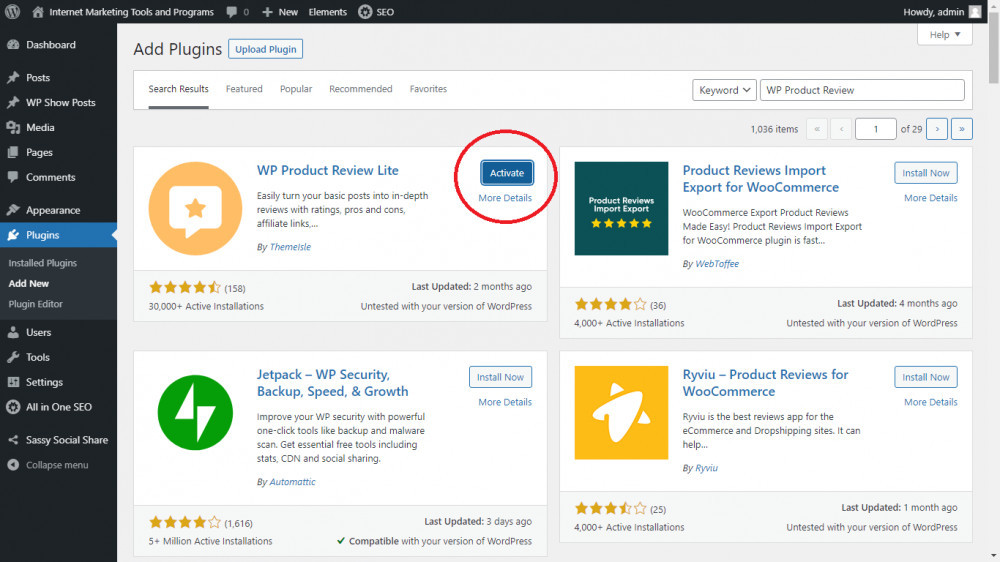Open the WP Product Review Lite title link
This screenshot has height=562, width=1000.
(328, 170)
